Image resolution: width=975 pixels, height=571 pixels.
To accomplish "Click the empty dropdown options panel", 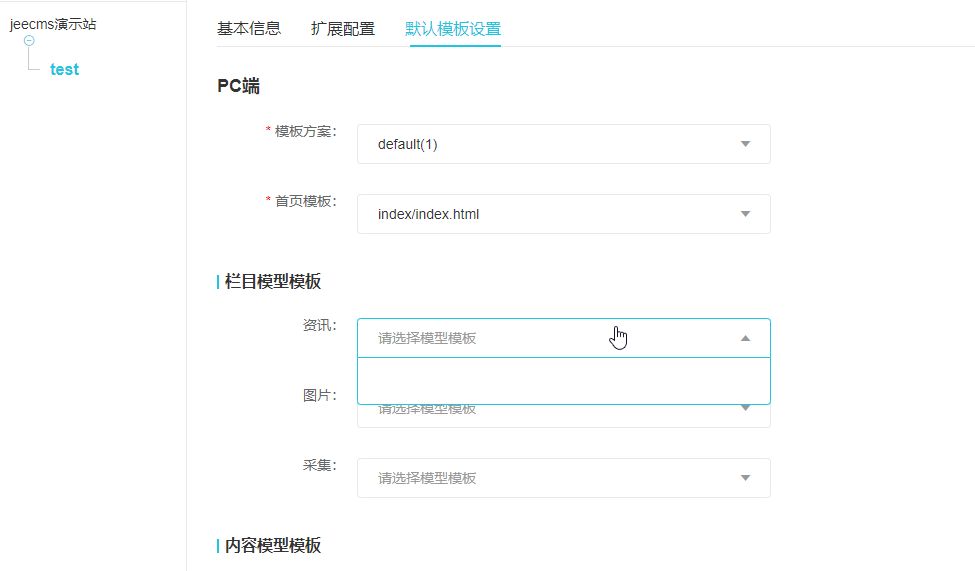I will 563,380.
